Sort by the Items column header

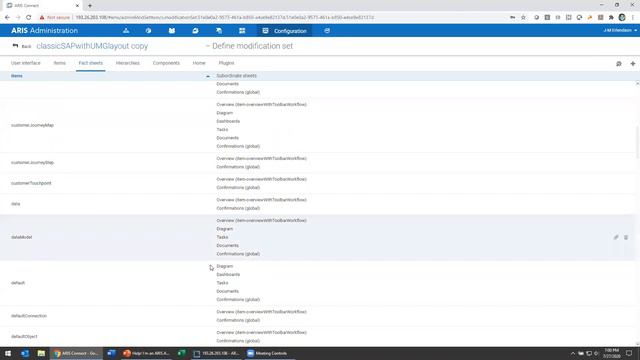coord(17,76)
